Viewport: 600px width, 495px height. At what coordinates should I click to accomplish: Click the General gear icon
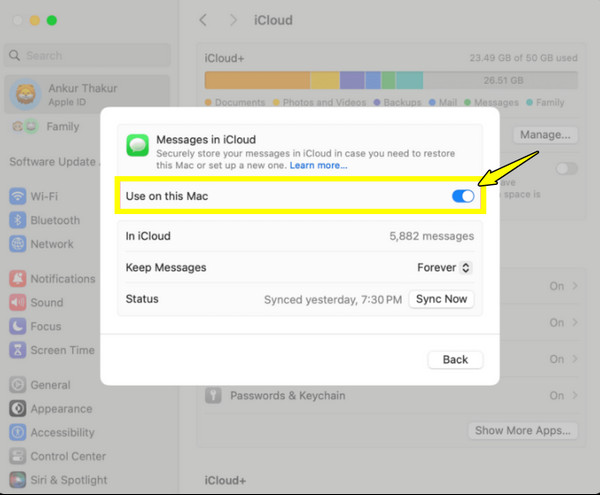[x=18, y=385]
